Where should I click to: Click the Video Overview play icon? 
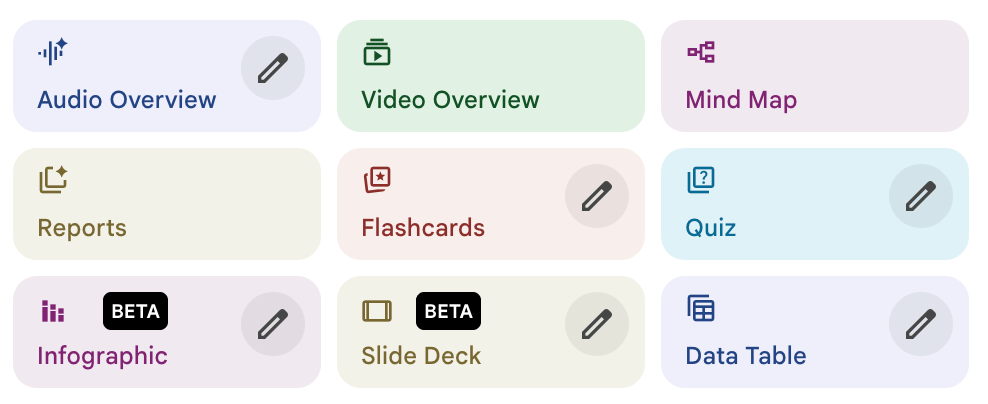(x=376, y=52)
